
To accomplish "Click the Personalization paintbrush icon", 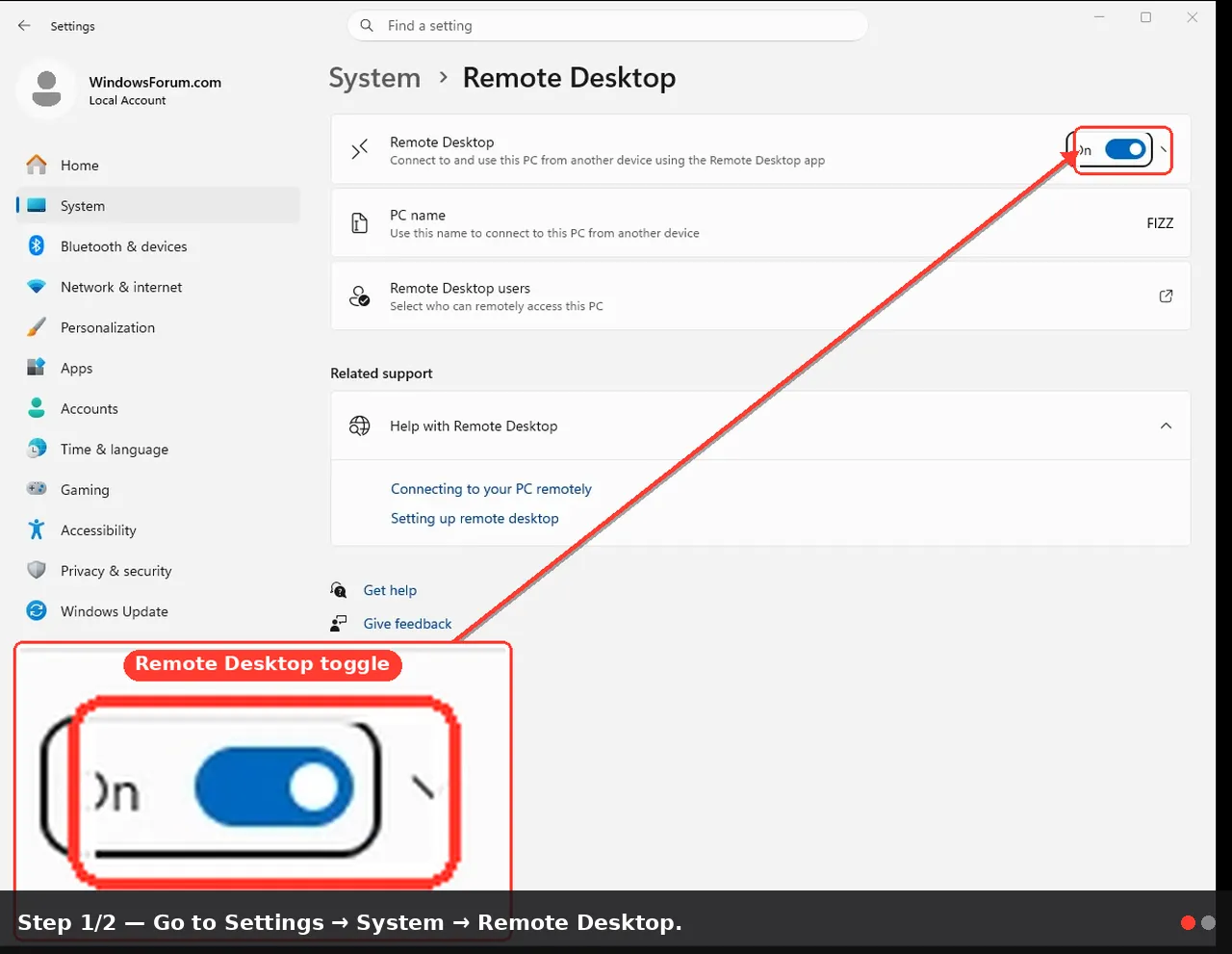I will (x=37, y=327).
